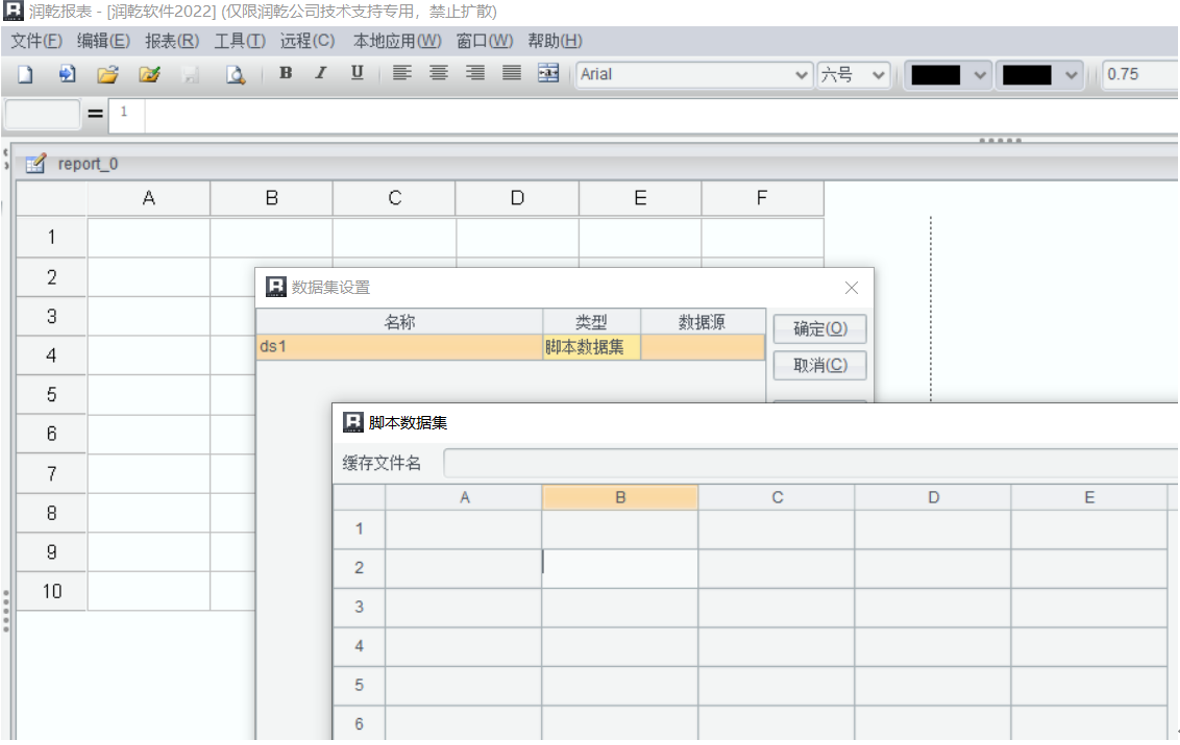Click the 数据源 column header
Image resolution: width=1180 pixels, height=745 pixels.
coord(702,322)
